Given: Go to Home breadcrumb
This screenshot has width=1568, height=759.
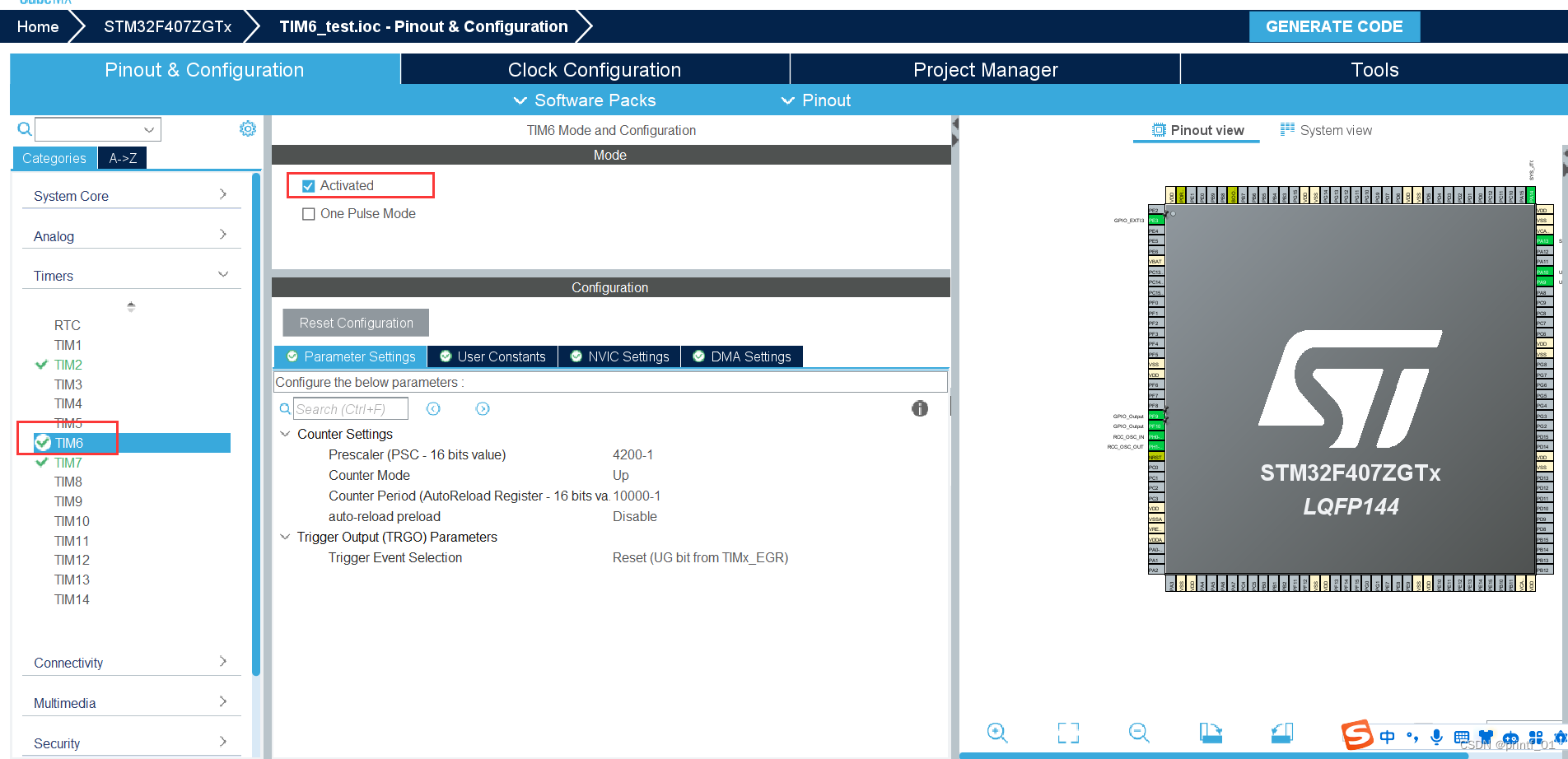Looking at the screenshot, I should coord(38,26).
